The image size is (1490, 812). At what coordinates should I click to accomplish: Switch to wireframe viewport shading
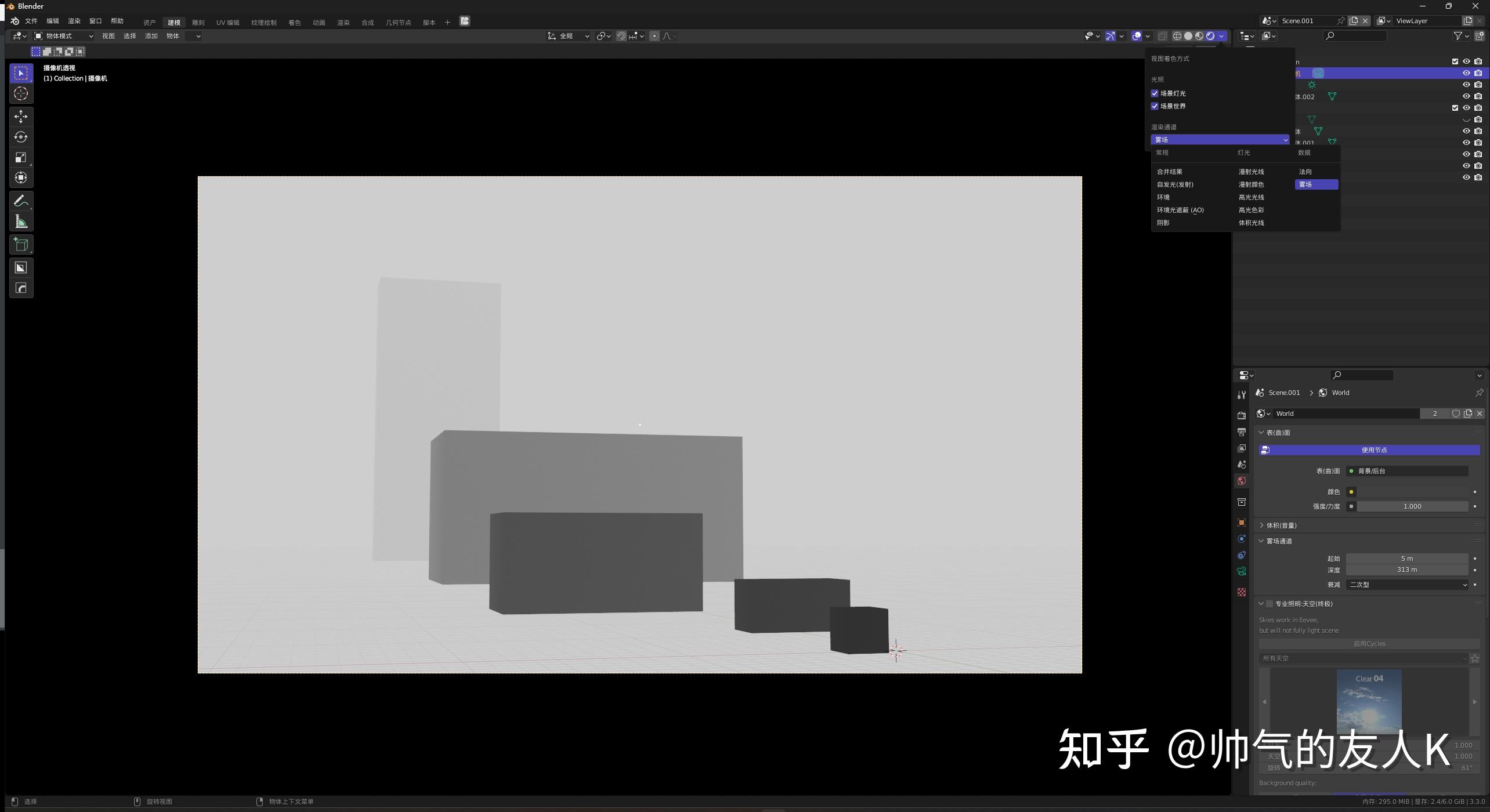[x=1177, y=36]
